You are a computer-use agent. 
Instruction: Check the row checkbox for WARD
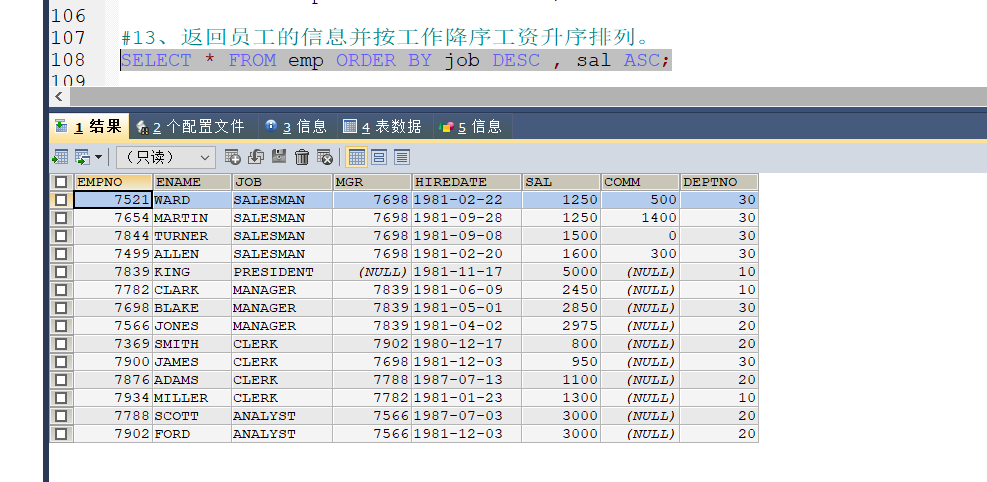point(61,200)
